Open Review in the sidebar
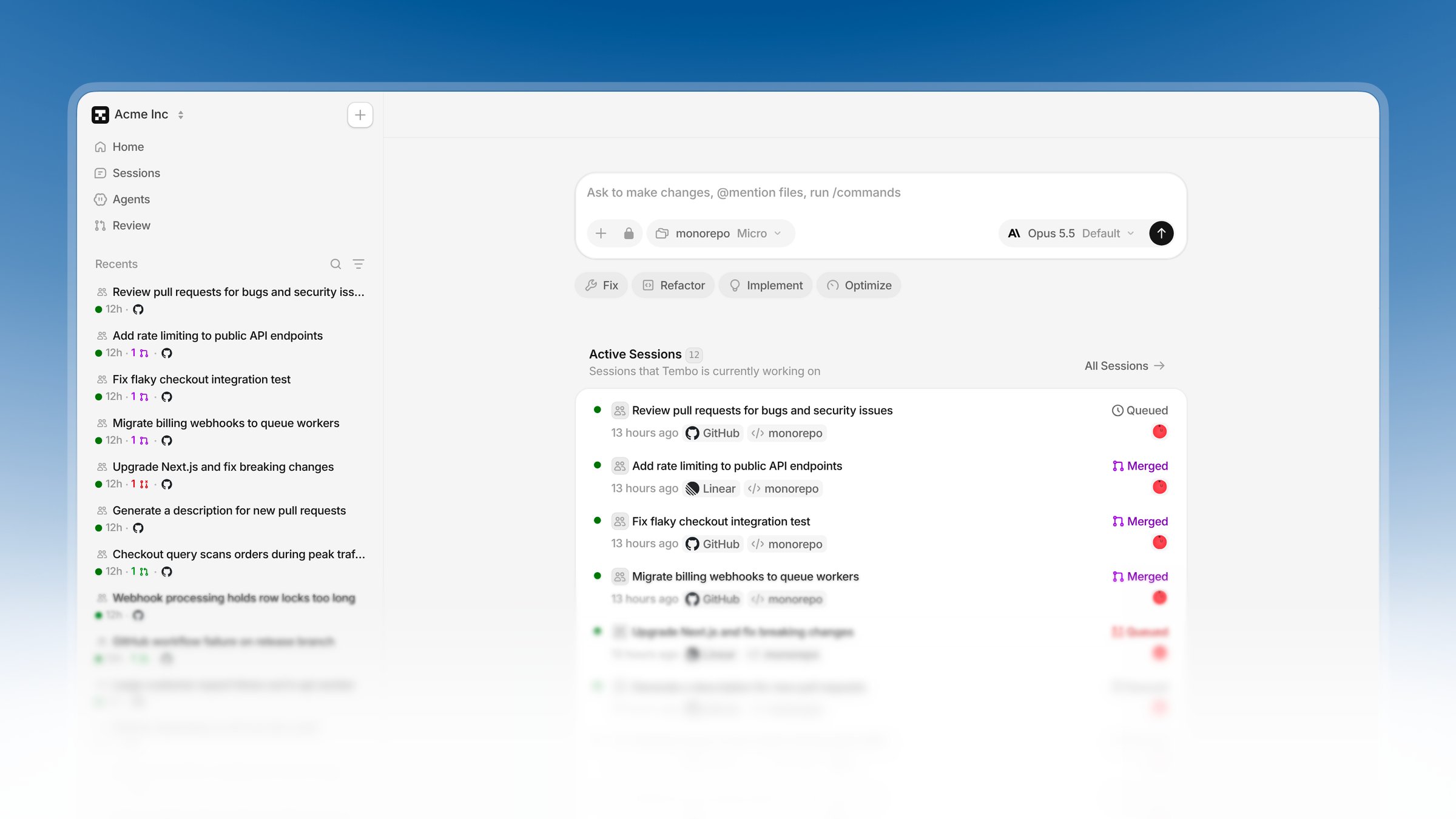The width and height of the screenshot is (1456, 819). [131, 226]
